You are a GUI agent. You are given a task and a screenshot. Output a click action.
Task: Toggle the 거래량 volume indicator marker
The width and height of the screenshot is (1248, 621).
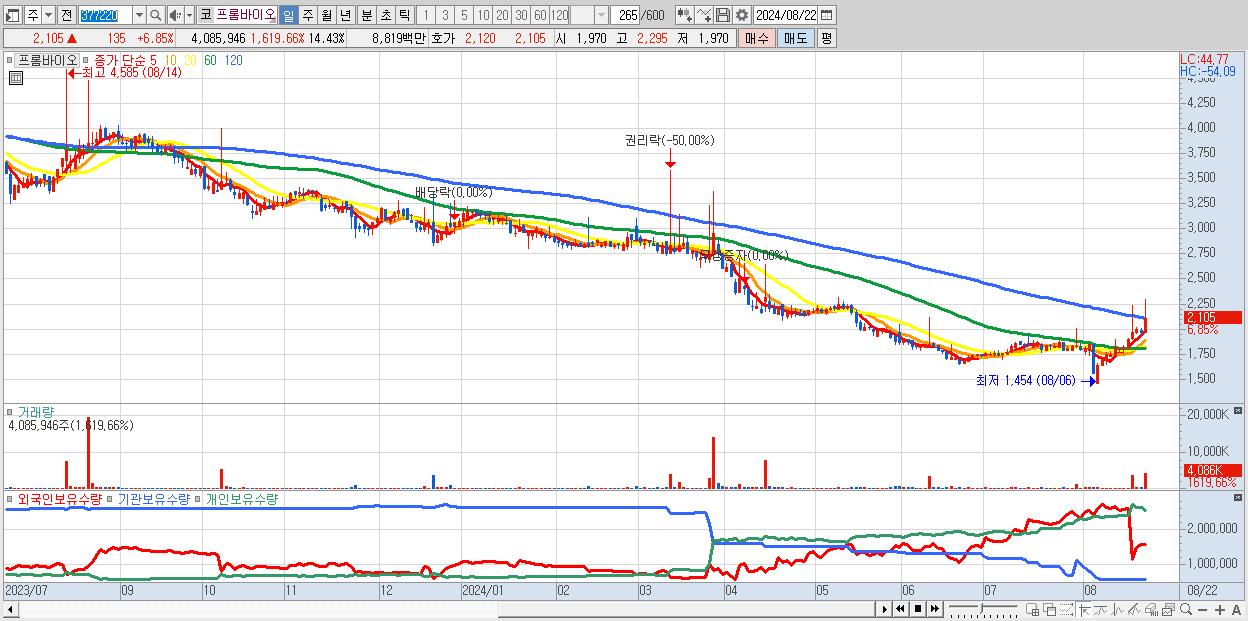coord(11,411)
